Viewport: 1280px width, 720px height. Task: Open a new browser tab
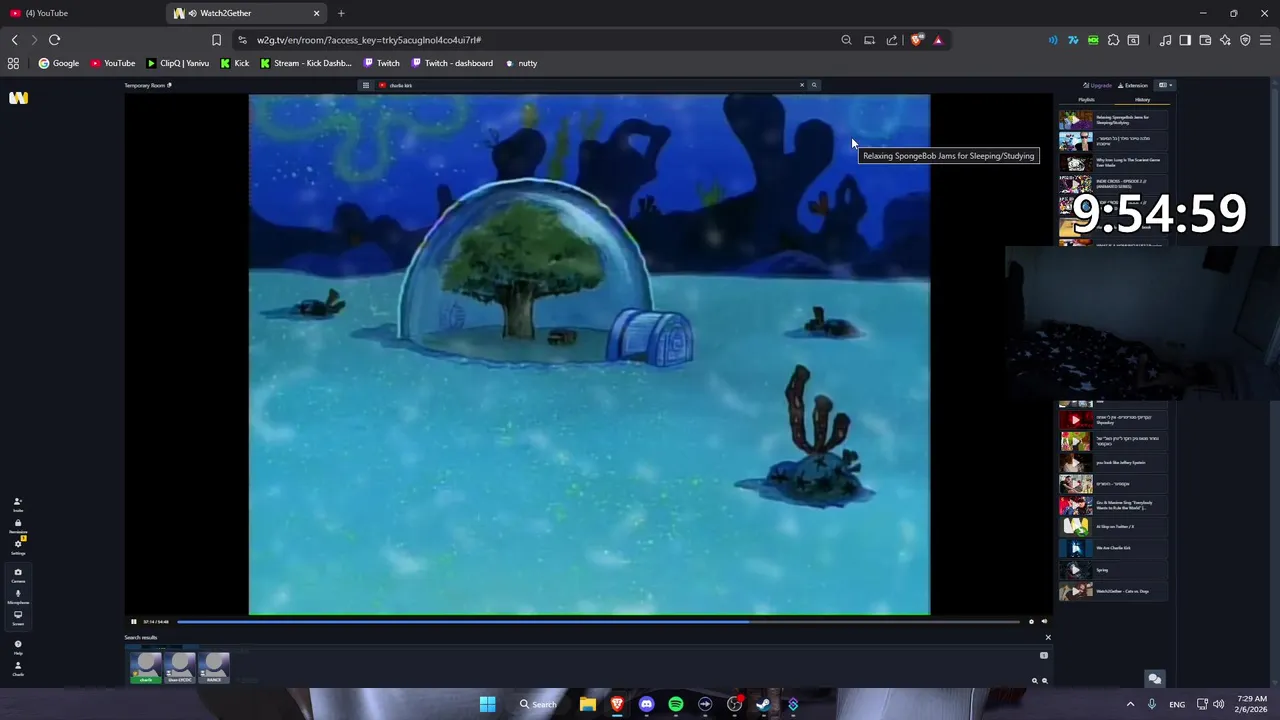pos(341,13)
